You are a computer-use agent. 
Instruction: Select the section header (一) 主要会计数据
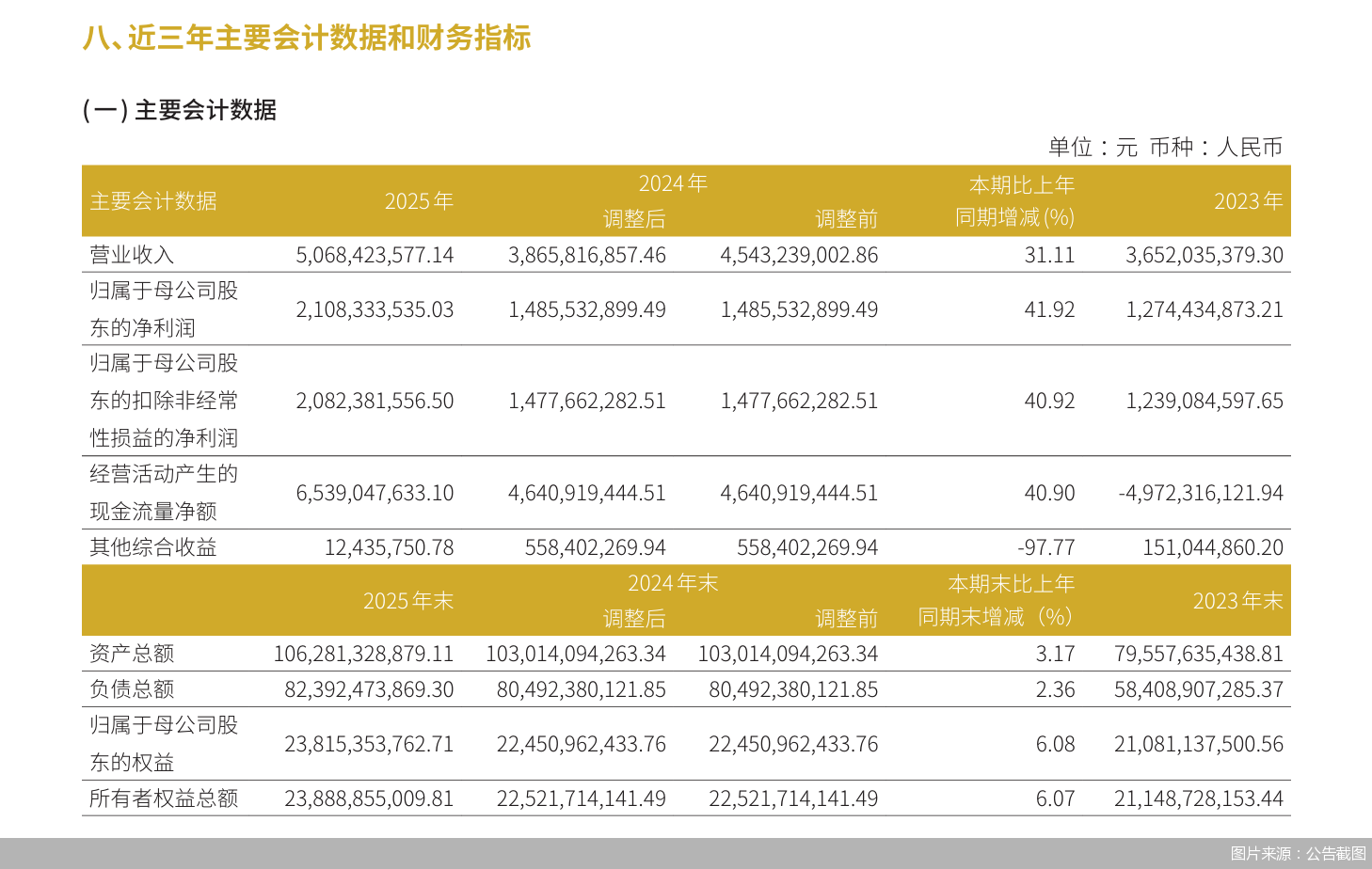(182, 110)
